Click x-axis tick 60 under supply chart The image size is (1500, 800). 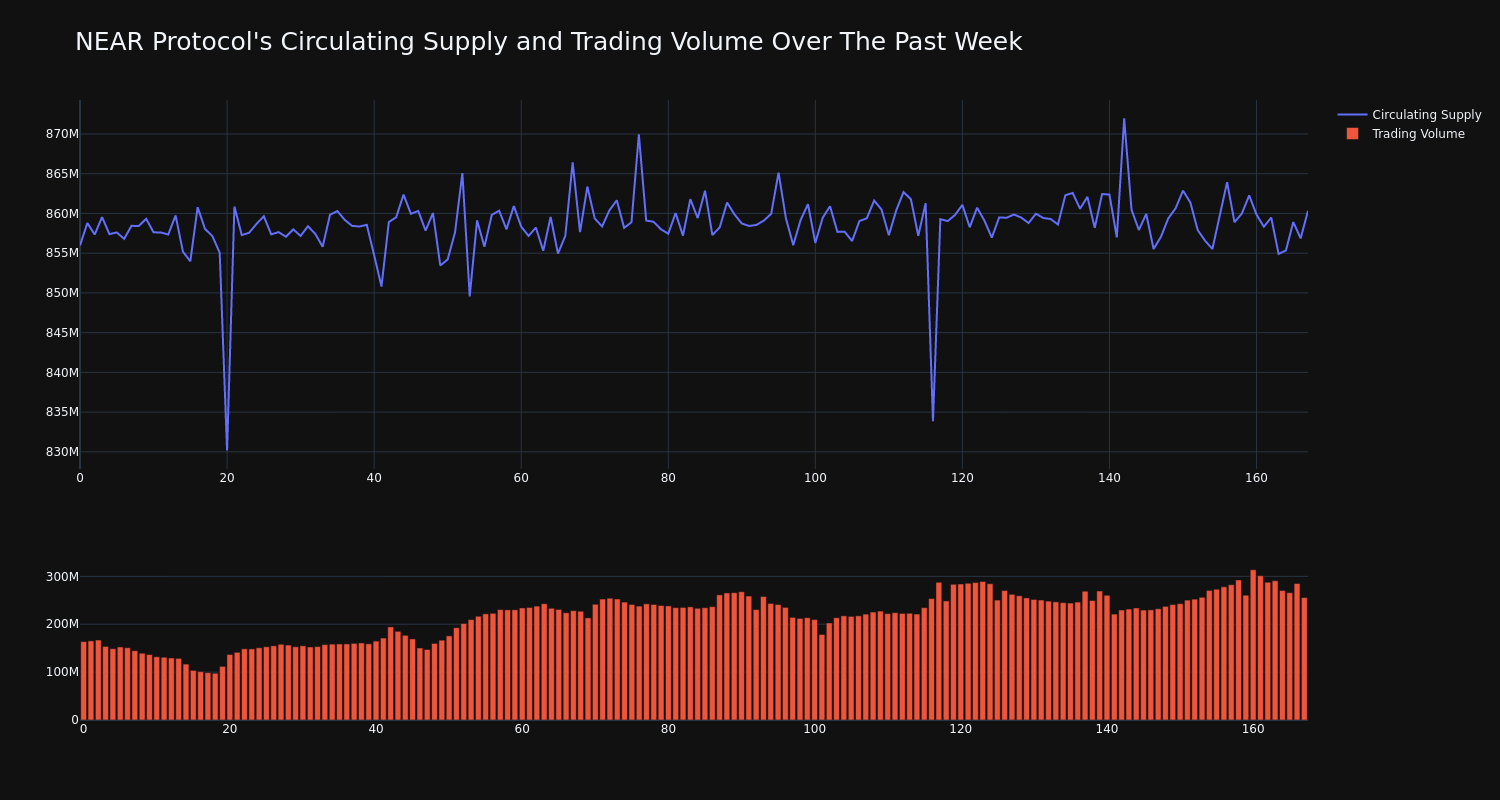coord(521,478)
